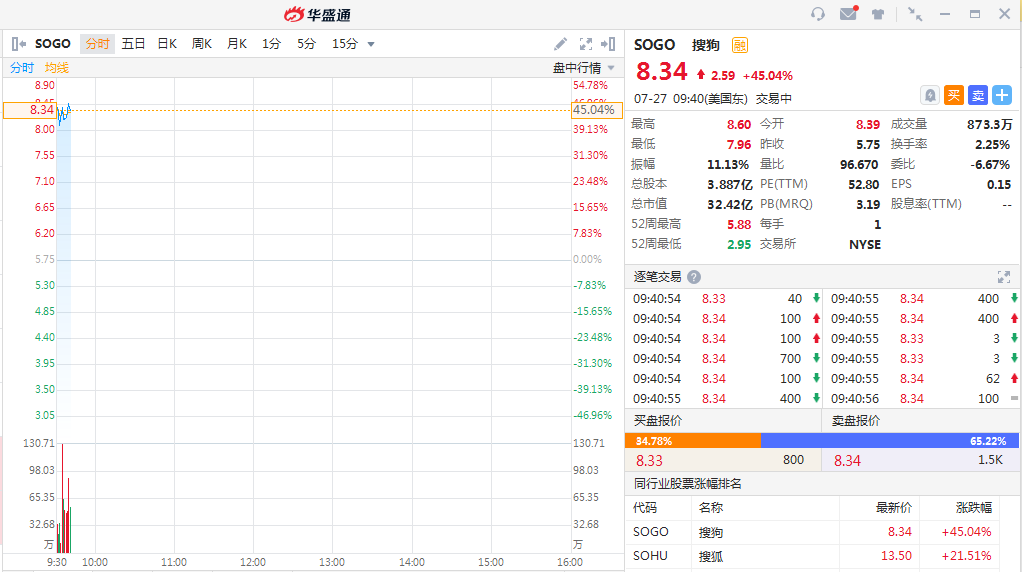The height and width of the screenshot is (572, 1022).
Task: Expand chart to fullscreen
Action: (586, 44)
